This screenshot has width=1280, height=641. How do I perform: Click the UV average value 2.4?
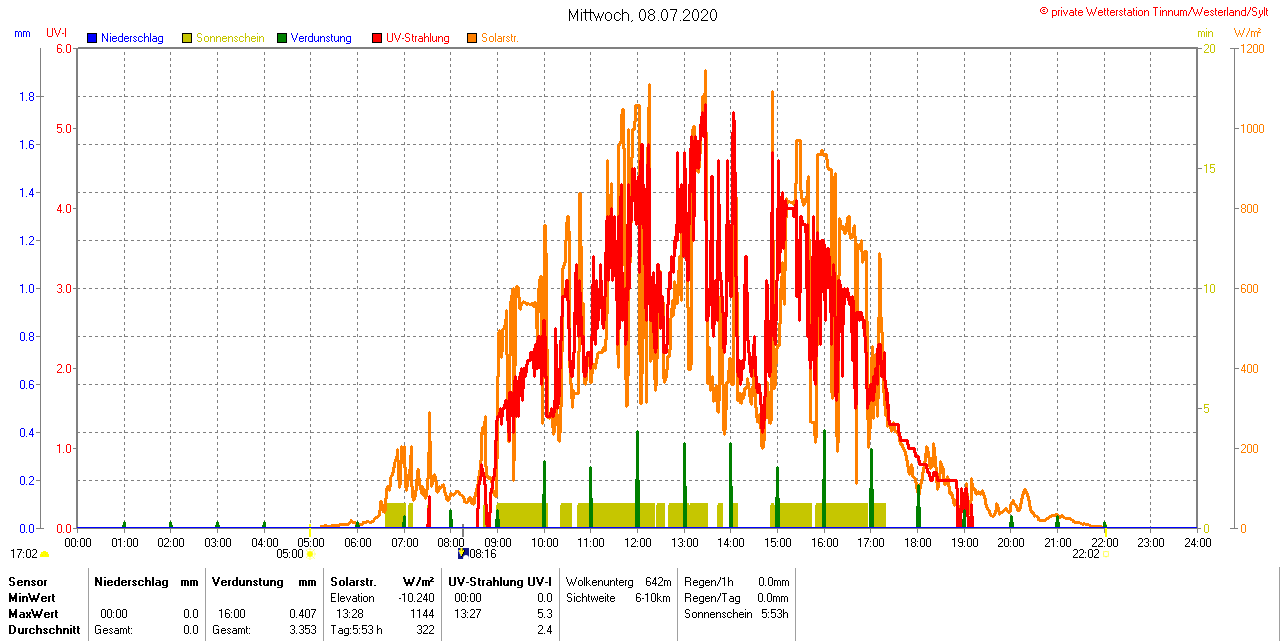[545, 630]
